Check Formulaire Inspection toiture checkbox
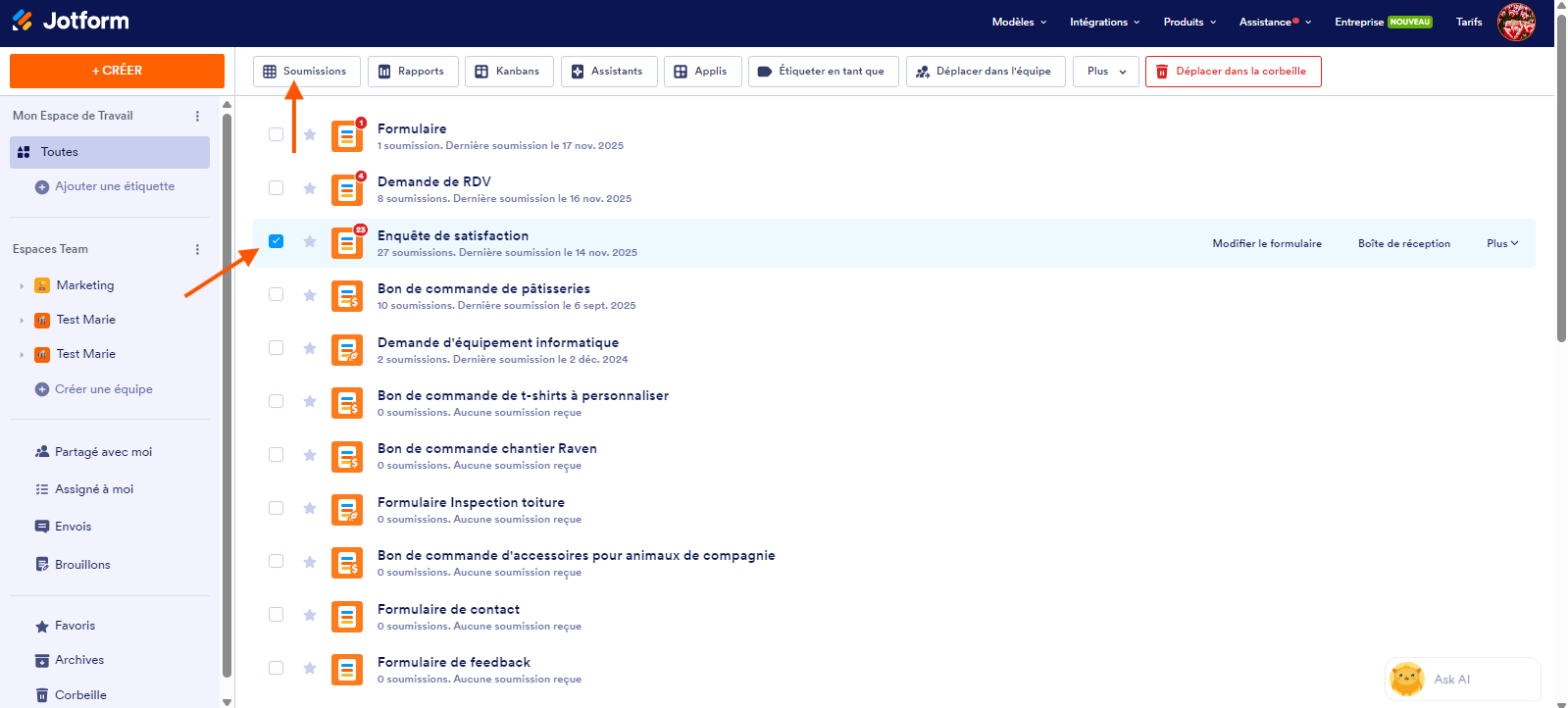1568x708 pixels. [277, 508]
